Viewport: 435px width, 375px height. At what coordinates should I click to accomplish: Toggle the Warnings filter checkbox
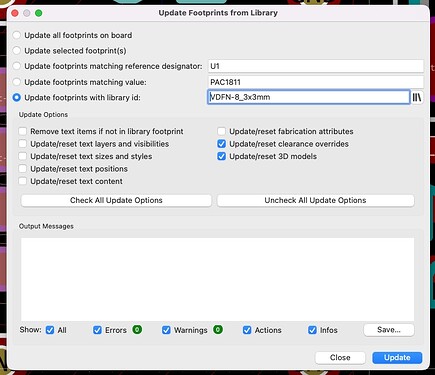166,330
